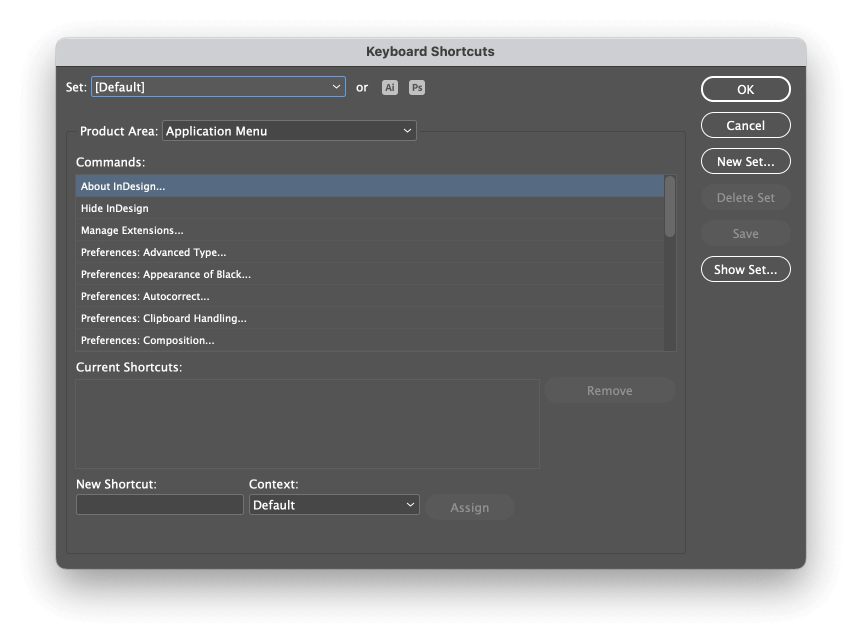
Task: Open the Context dropdown set to Default
Action: click(x=334, y=505)
